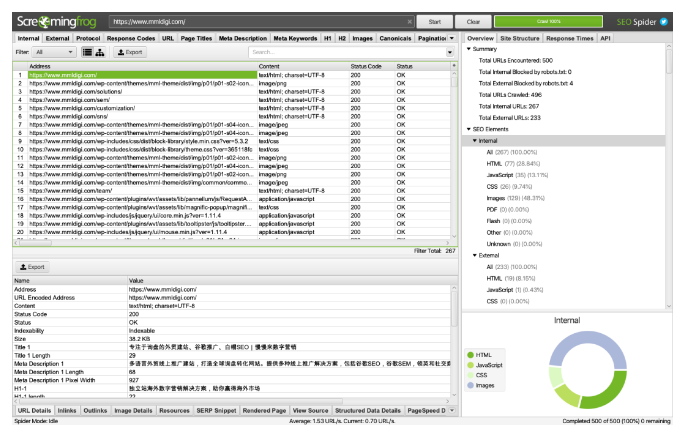Show more bottom tabs via overflow arrow
This screenshot has width=684, height=431.
click(x=452, y=410)
